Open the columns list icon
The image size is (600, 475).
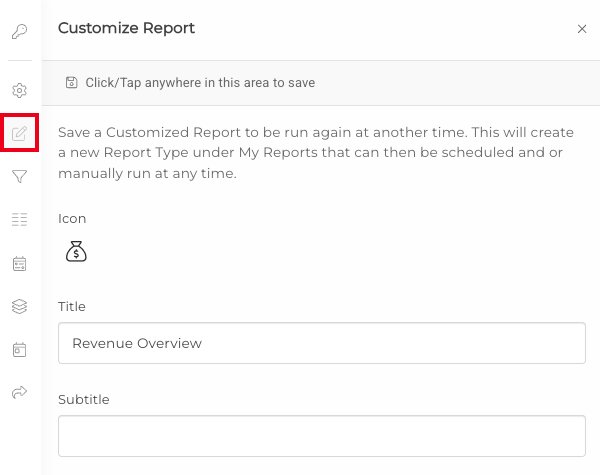pyautogui.click(x=19, y=219)
